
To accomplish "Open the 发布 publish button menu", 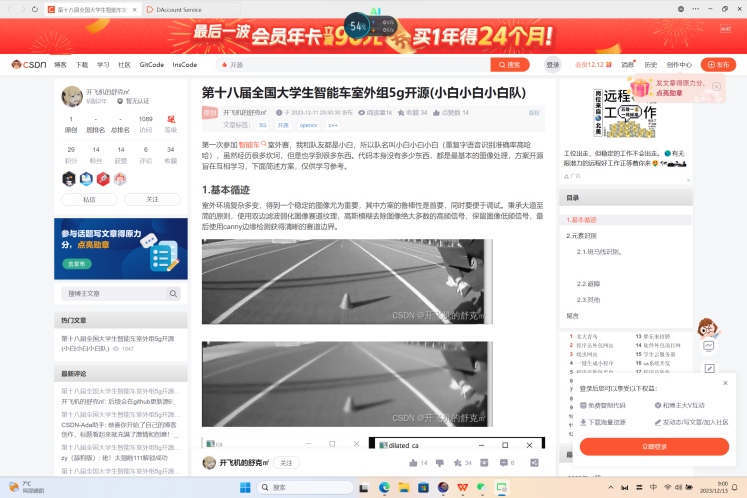I will pos(718,64).
